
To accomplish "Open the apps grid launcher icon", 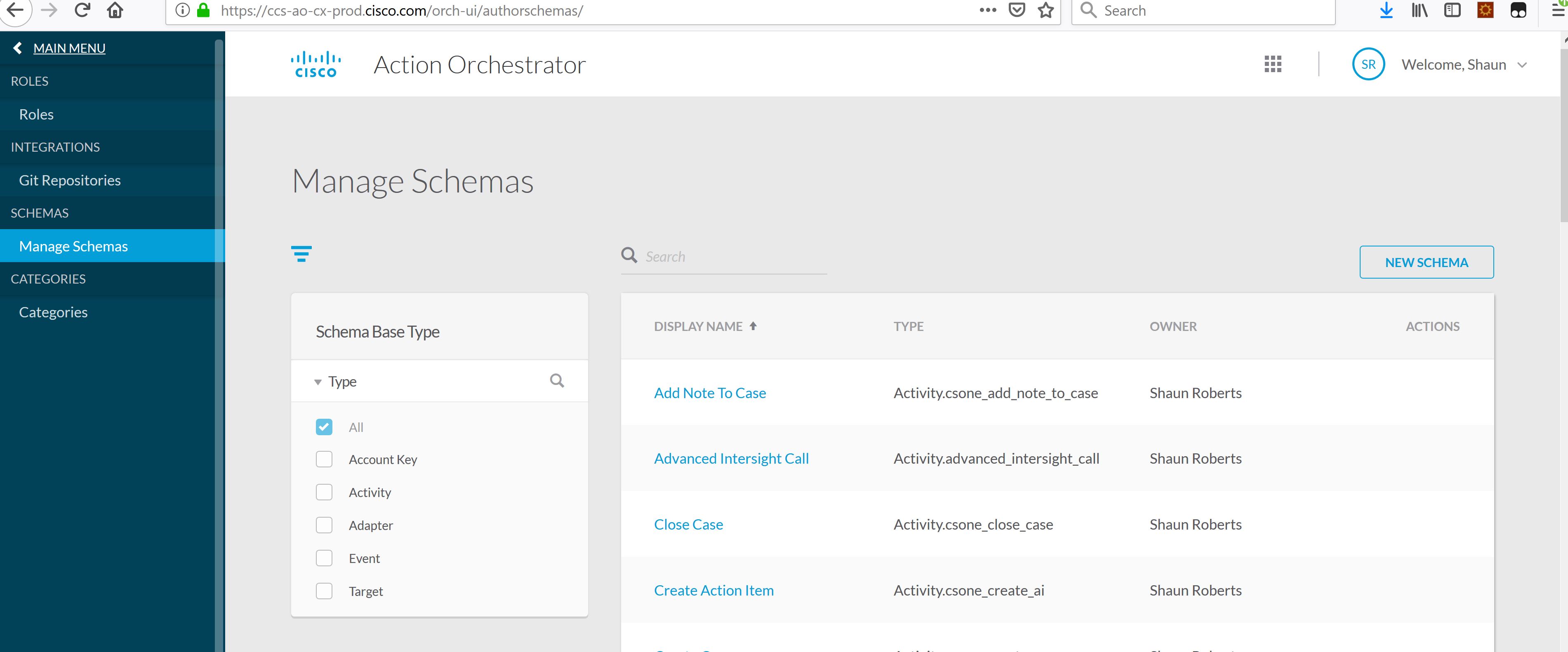I will click(x=1273, y=64).
